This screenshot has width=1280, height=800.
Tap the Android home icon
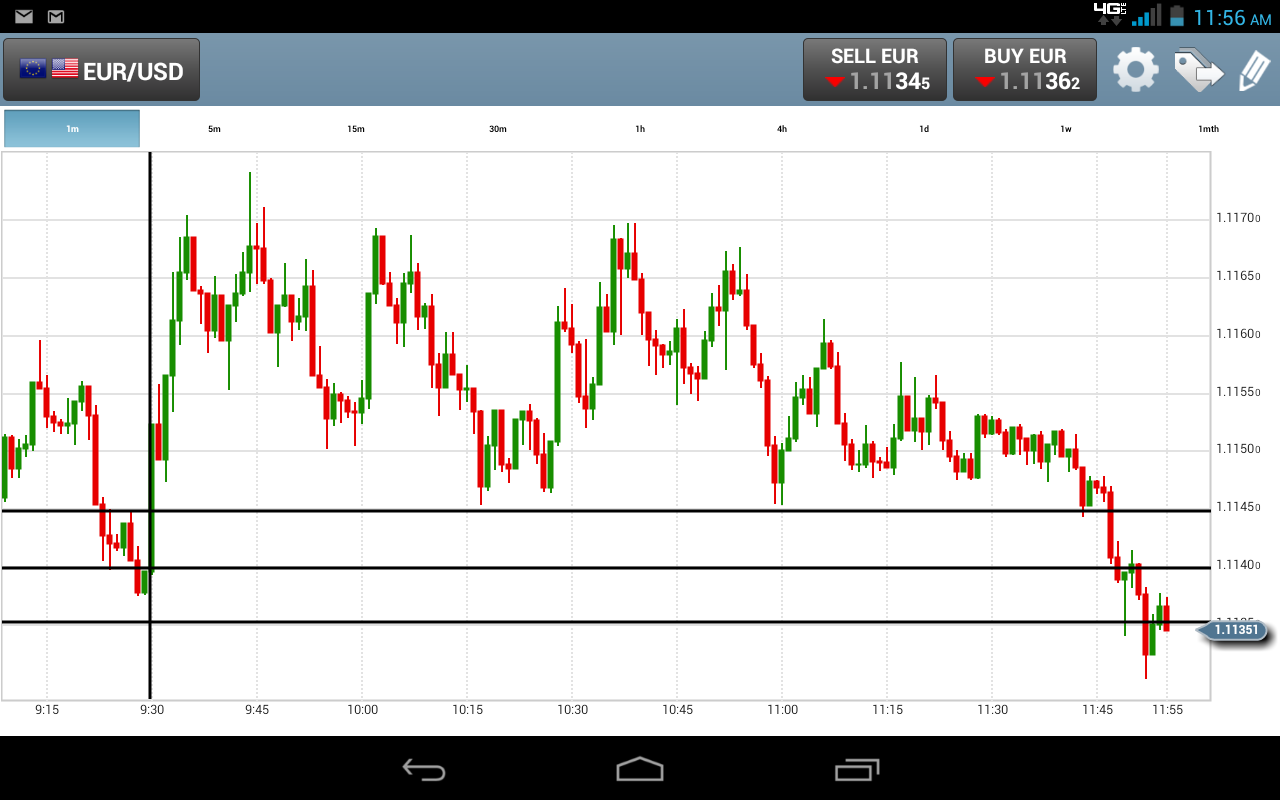640,769
